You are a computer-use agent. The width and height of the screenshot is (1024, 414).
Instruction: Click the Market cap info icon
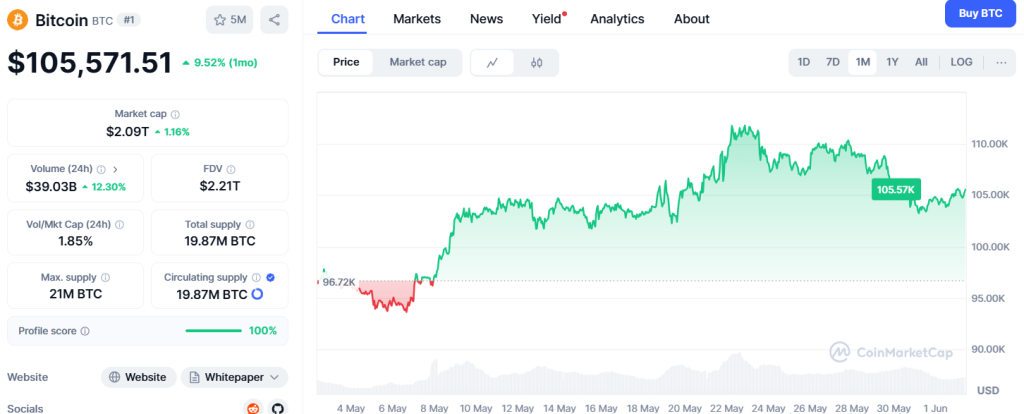[175, 115]
